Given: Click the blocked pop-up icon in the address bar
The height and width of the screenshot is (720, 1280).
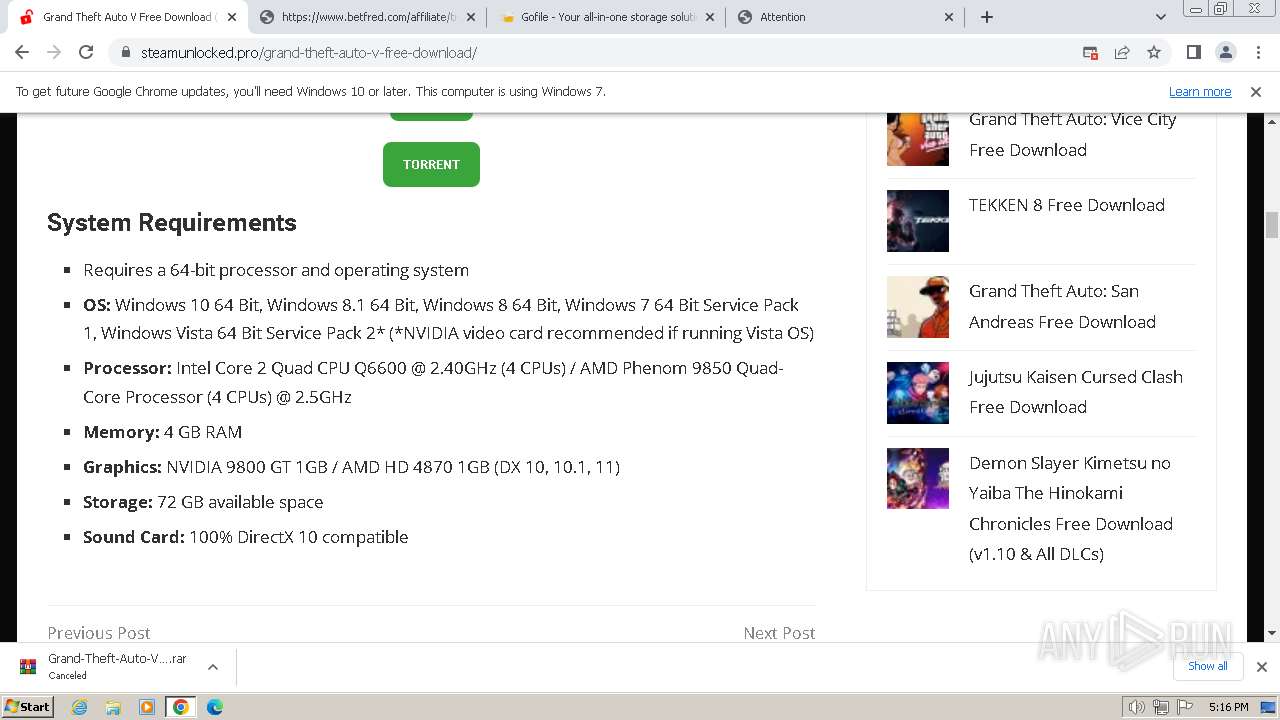Looking at the screenshot, I should click(1090, 52).
